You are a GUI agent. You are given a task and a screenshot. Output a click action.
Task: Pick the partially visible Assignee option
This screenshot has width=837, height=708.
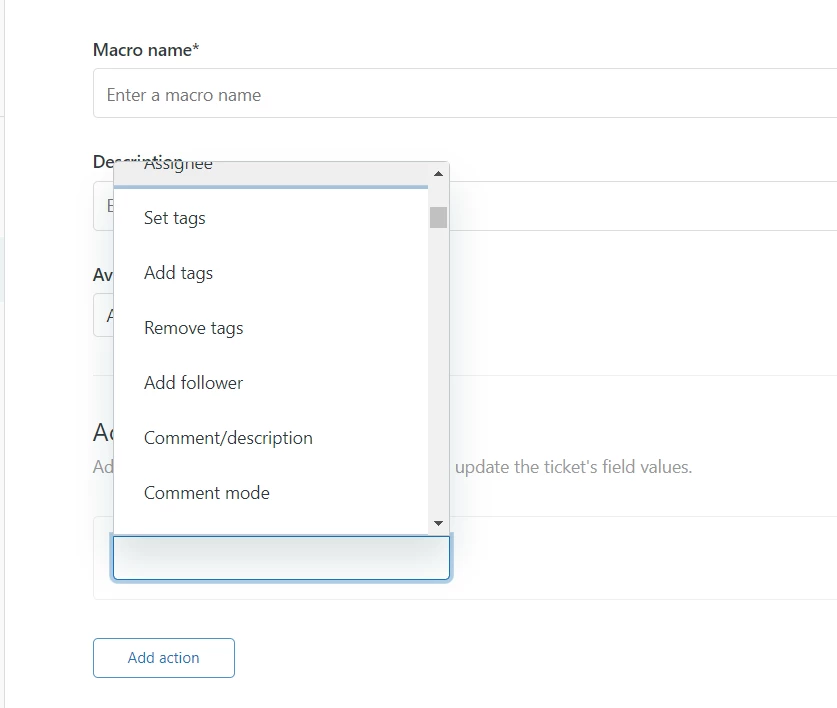click(x=178, y=166)
